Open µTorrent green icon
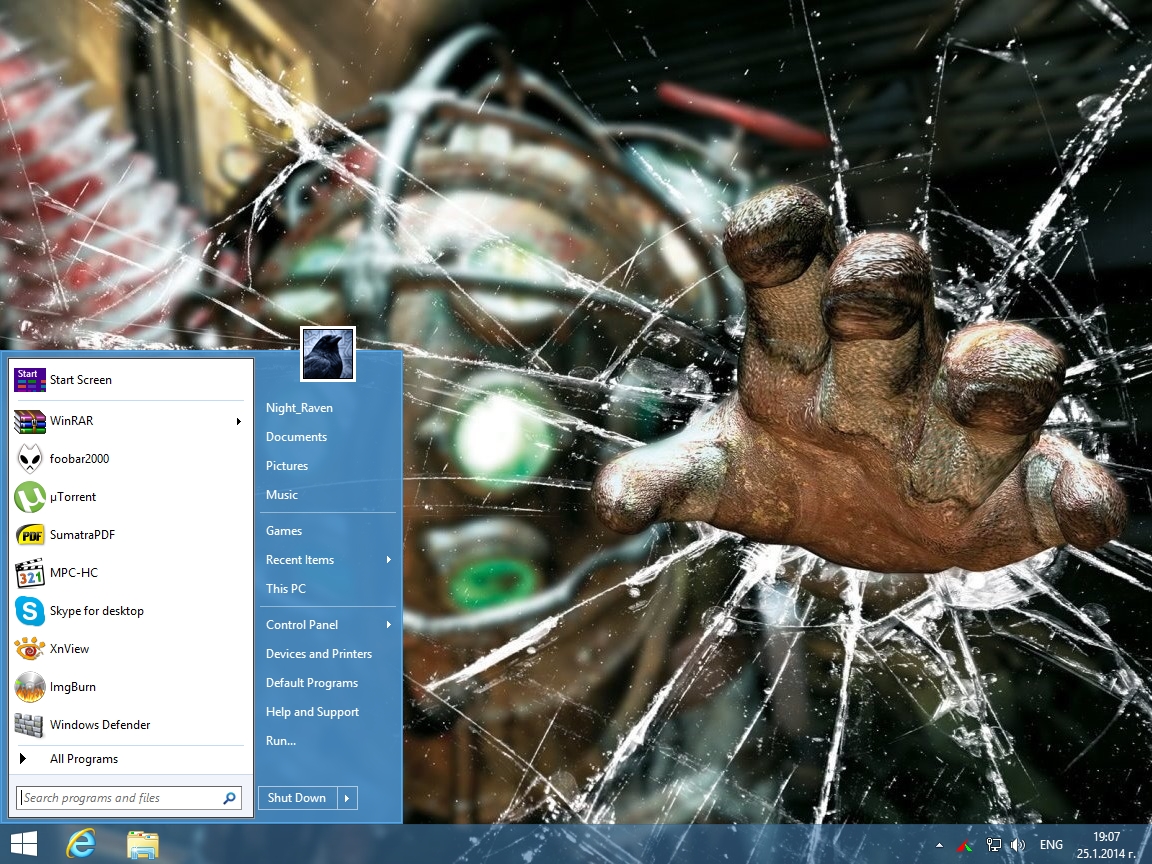Image resolution: width=1152 pixels, height=864 pixels. click(x=30, y=497)
